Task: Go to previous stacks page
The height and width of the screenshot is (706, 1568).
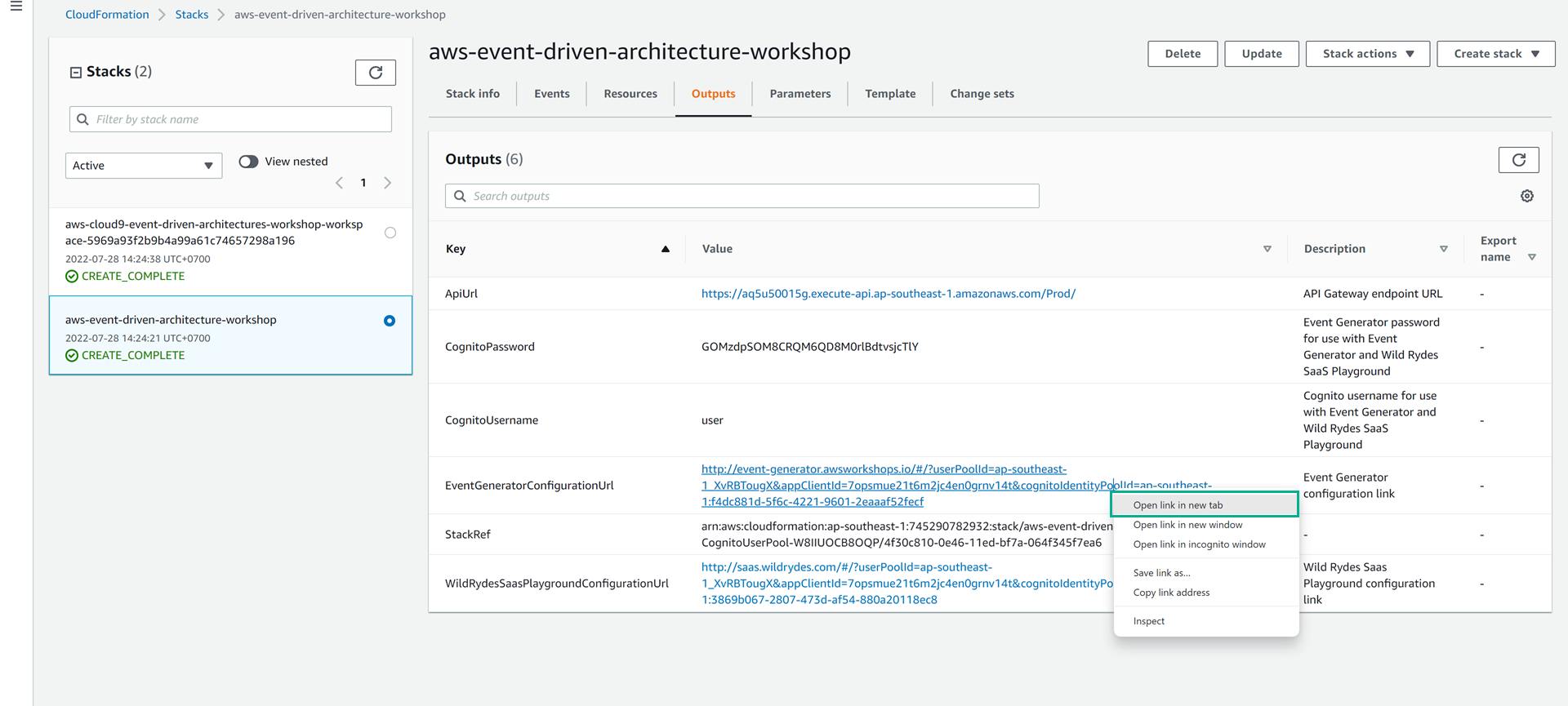Action: click(340, 183)
